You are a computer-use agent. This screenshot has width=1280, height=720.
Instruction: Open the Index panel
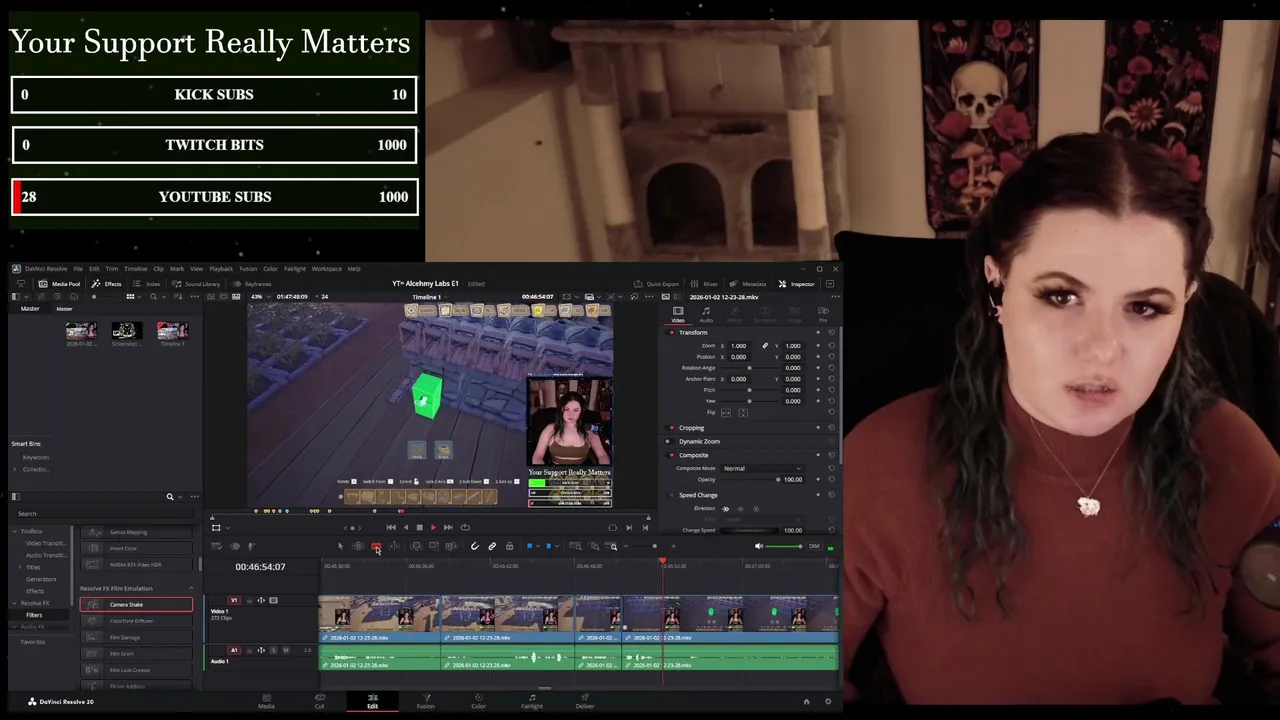click(148, 284)
